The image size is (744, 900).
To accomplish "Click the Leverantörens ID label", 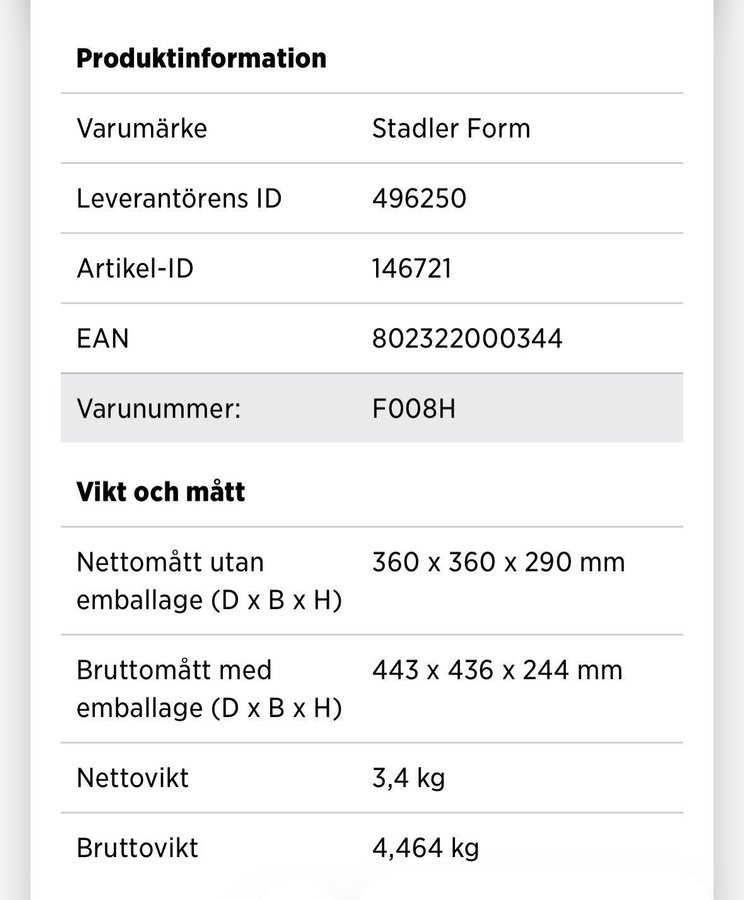I will tap(179, 198).
